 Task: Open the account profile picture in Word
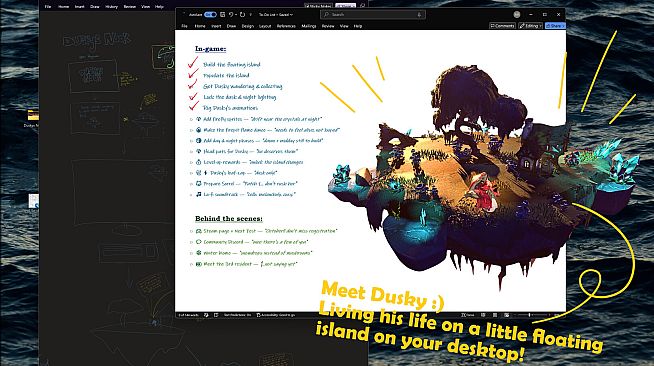517,14
